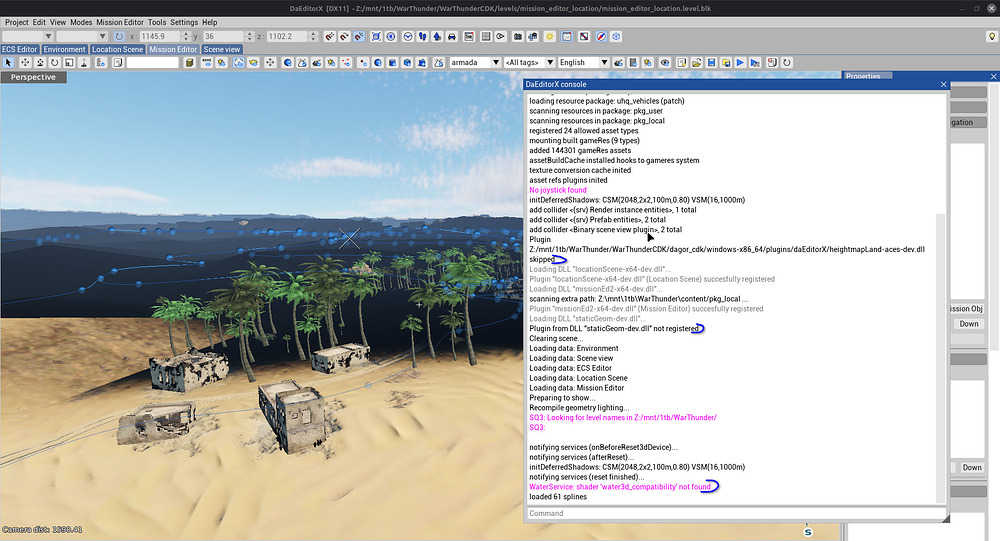This screenshot has height=541, width=1000.
Task: Select the Scale object tool
Action: click(x=69, y=63)
